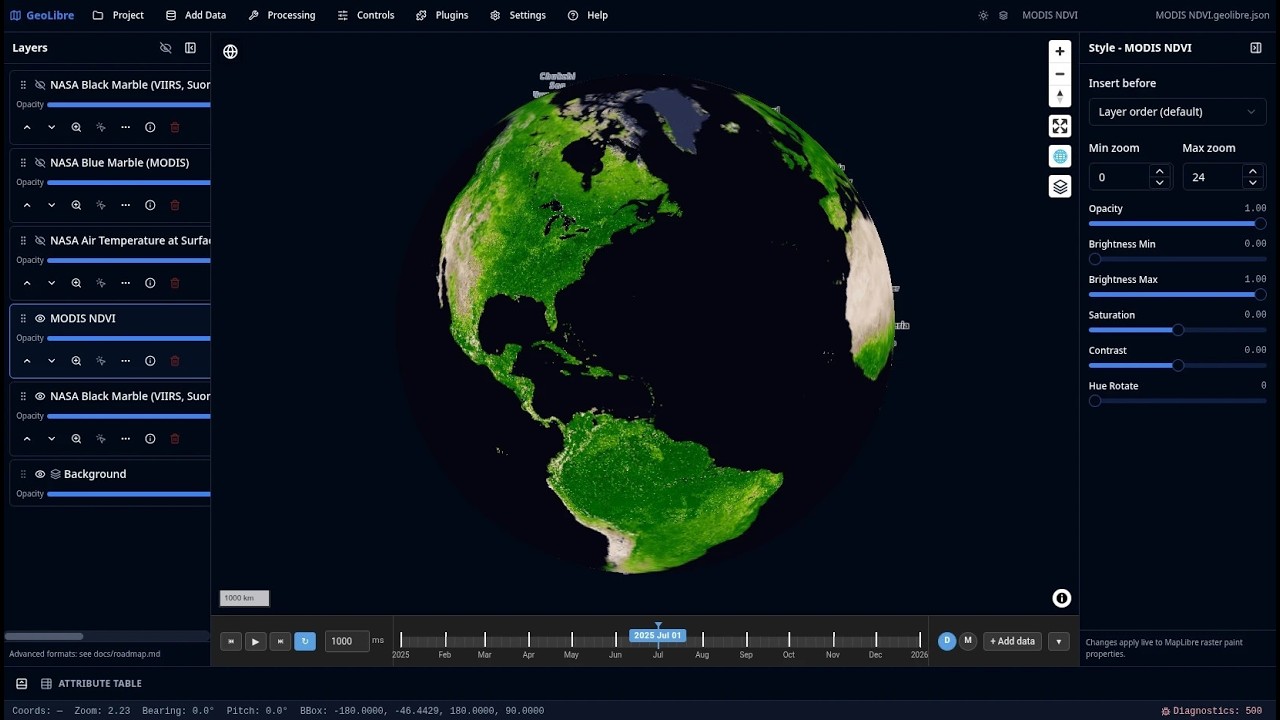Zoom out the map view
Screen dimensions: 1280x720
pyautogui.click(x=1060, y=74)
